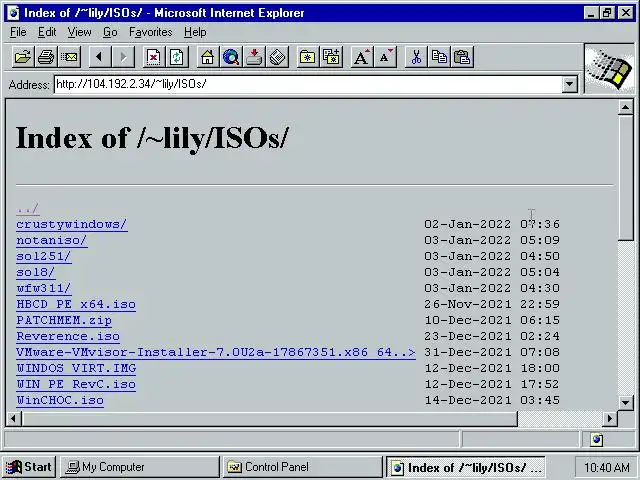Open the Help menu
640x480 pixels.
coord(195,32)
